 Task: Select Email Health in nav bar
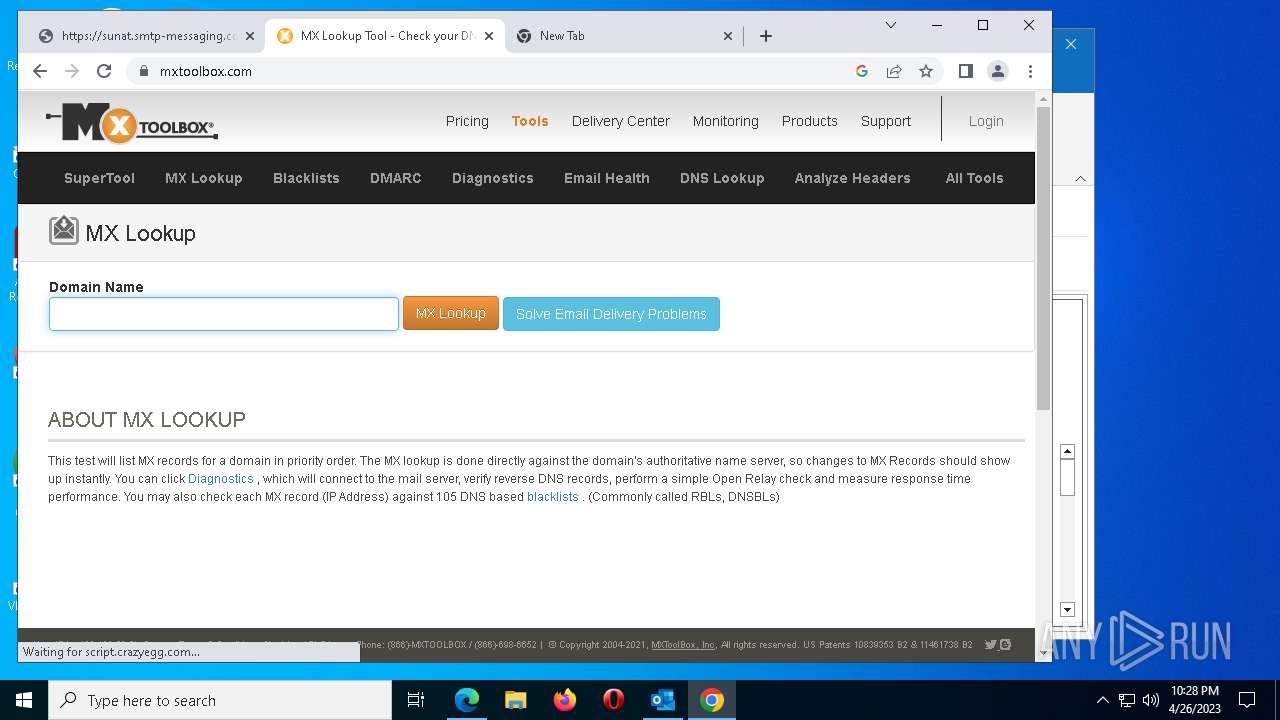coord(607,178)
